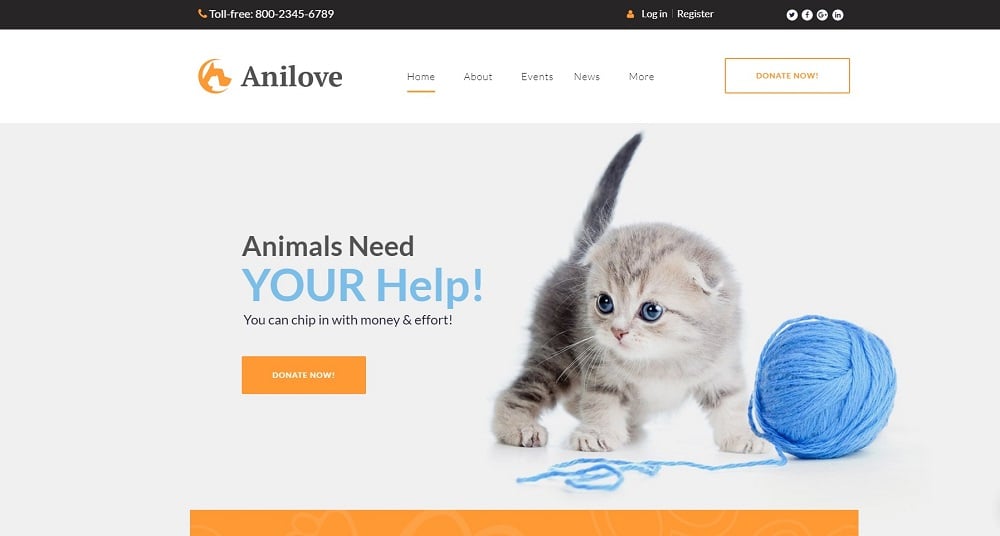The width and height of the screenshot is (1000, 536).
Task: Click the Register link
Action: pyautogui.click(x=695, y=13)
